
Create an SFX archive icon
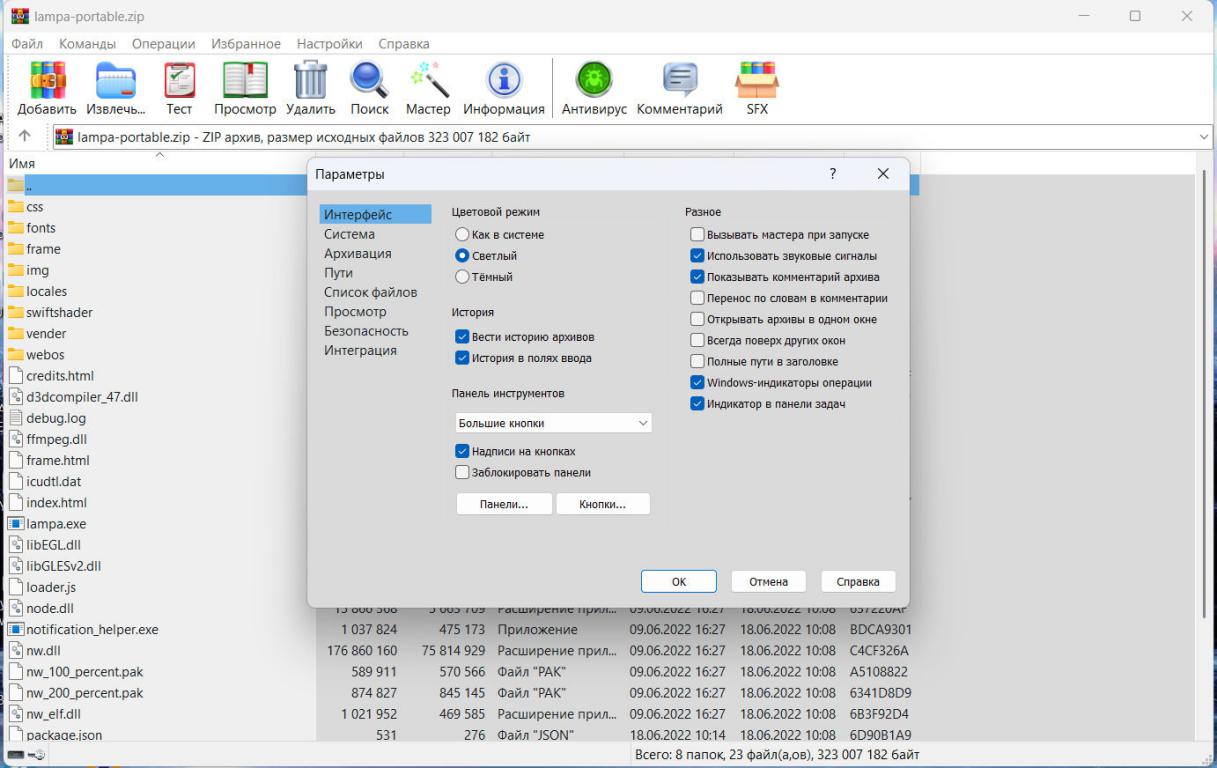tap(757, 81)
